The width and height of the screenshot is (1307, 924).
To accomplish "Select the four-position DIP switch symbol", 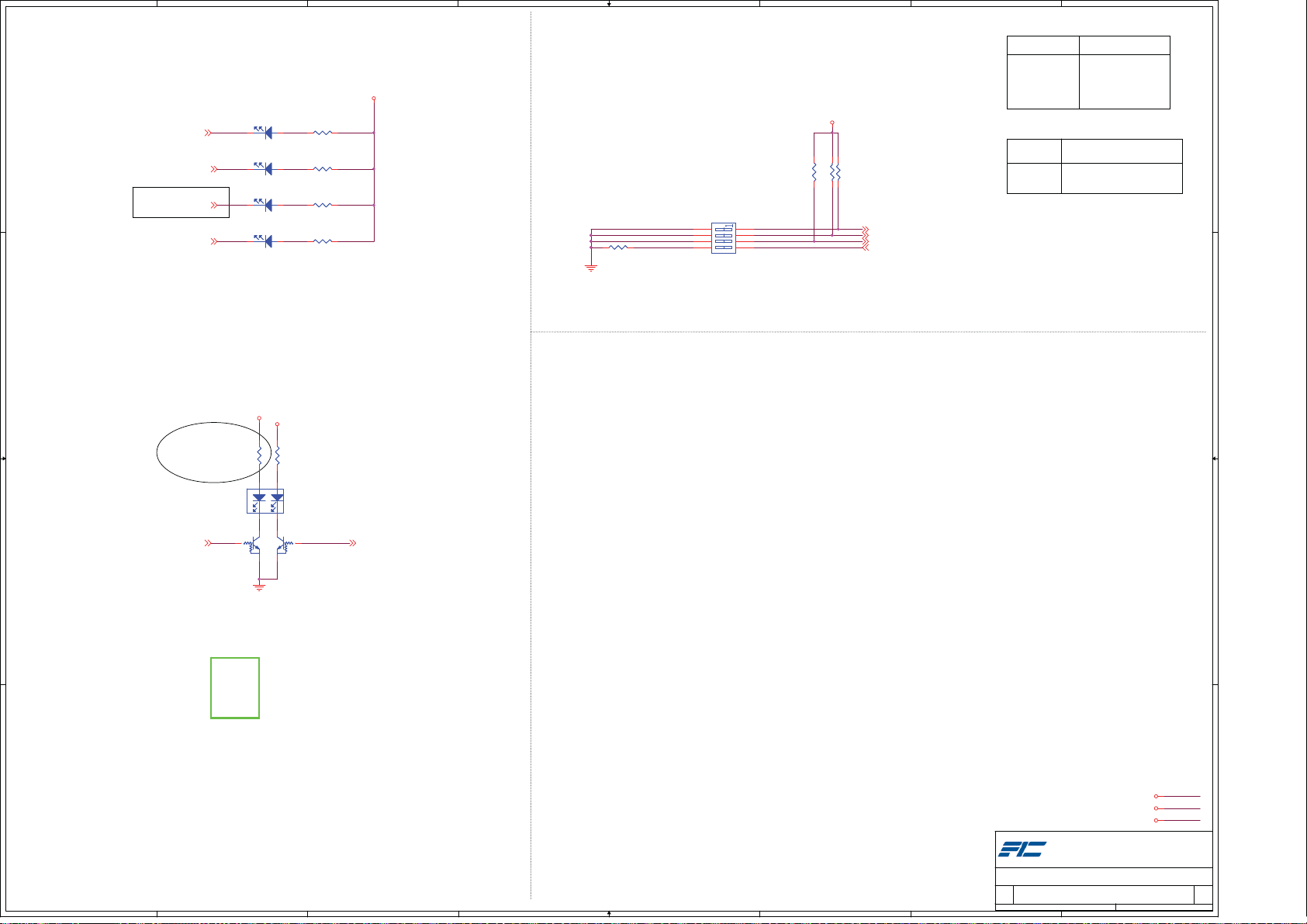I will coord(724,238).
